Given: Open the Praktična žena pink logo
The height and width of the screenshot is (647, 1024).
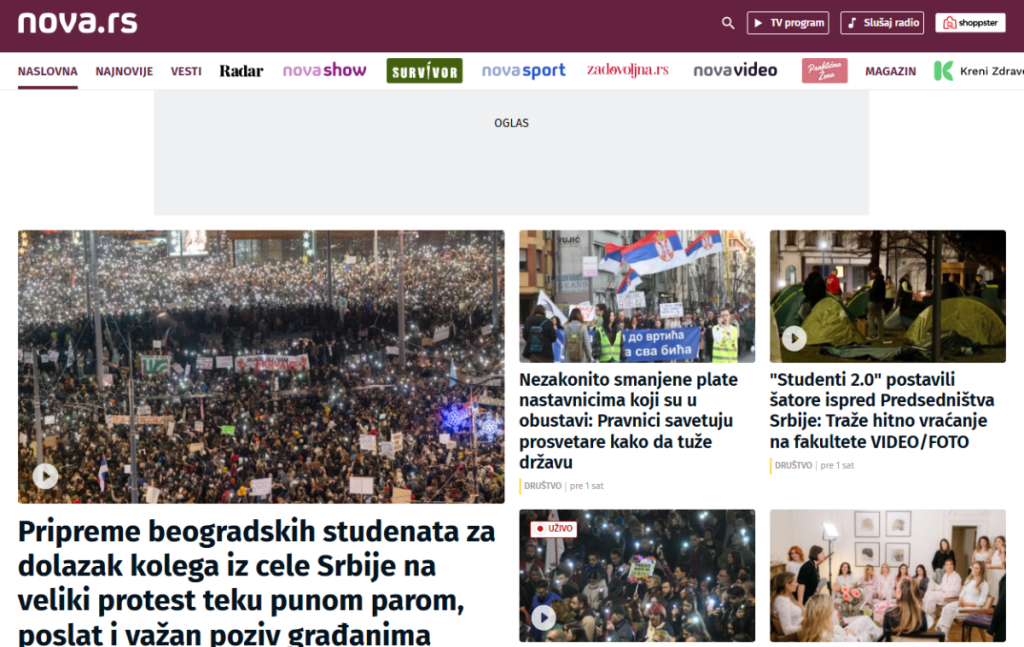Looking at the screenshot, I should (x=824, y=71).
